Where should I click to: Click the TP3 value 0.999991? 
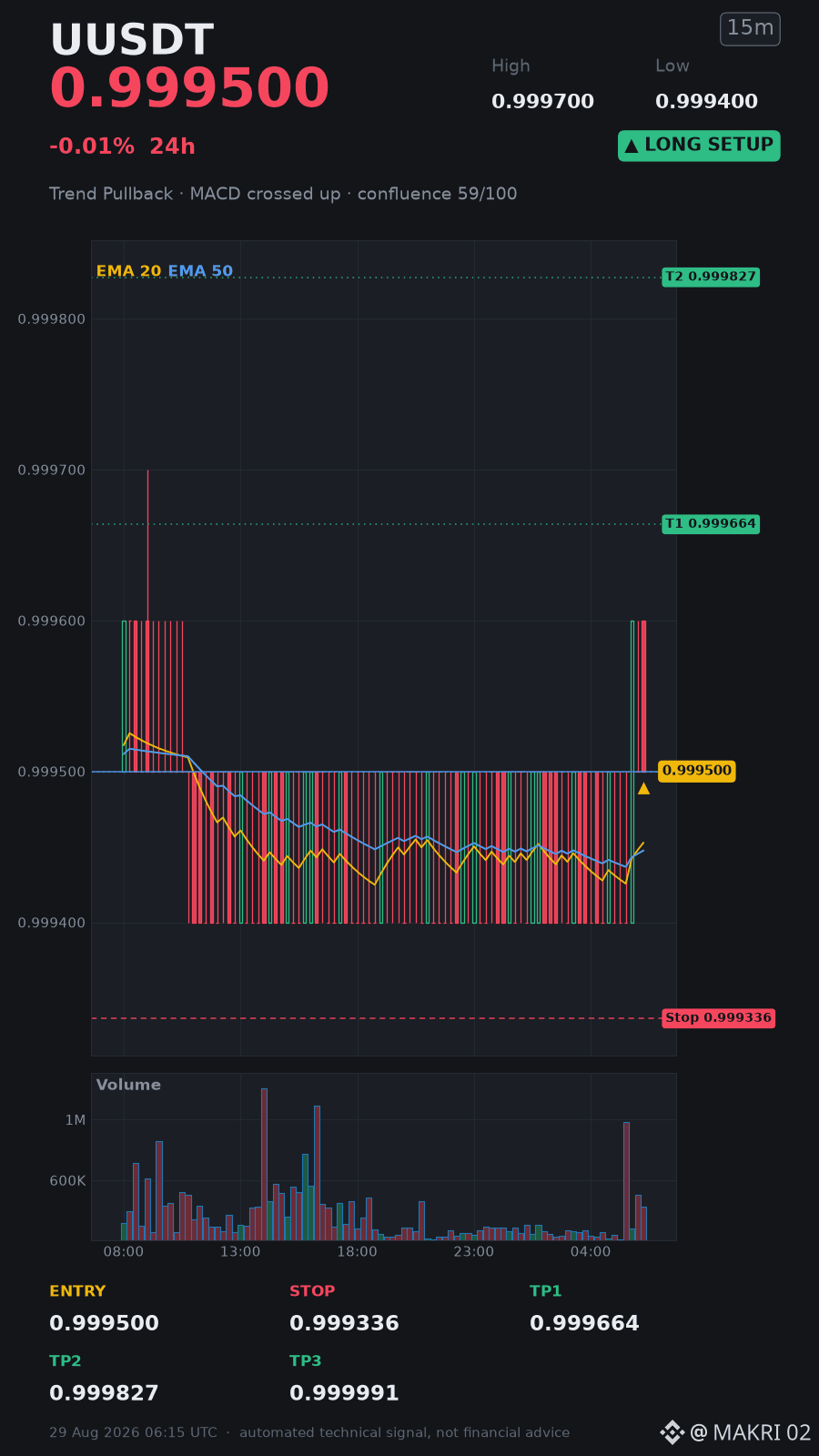[x=344, y=1393]
